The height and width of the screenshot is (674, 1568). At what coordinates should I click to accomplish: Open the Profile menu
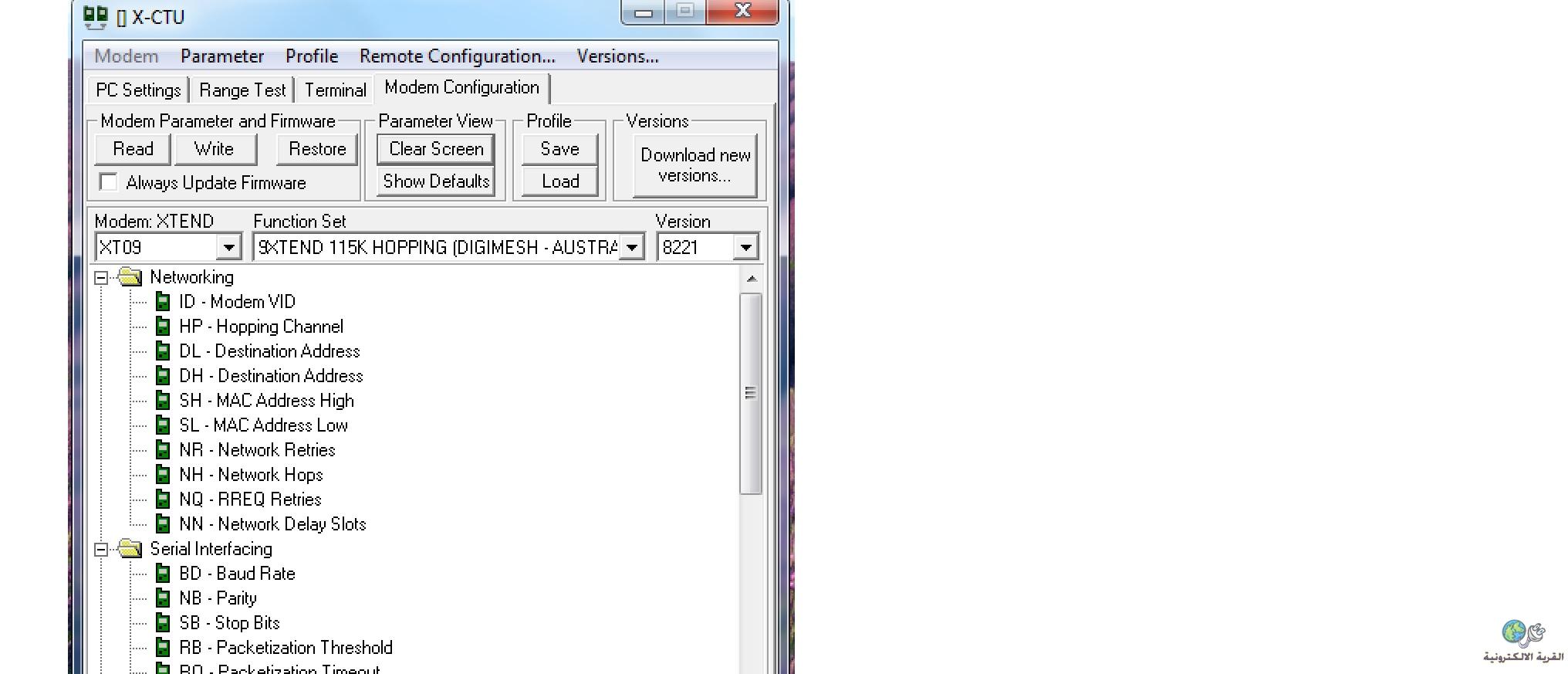[312, 56]
